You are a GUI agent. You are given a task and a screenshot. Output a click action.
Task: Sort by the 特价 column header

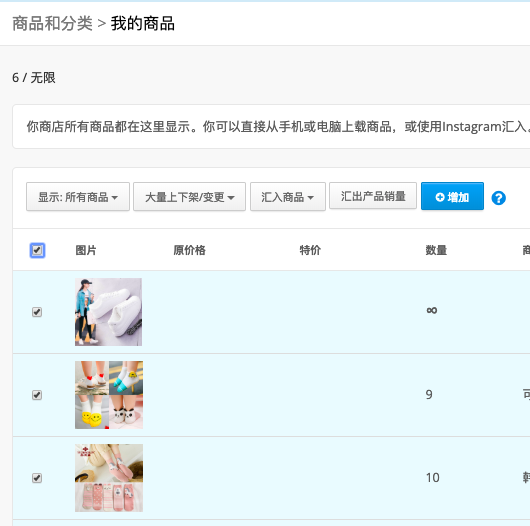(x=310, y=250)
